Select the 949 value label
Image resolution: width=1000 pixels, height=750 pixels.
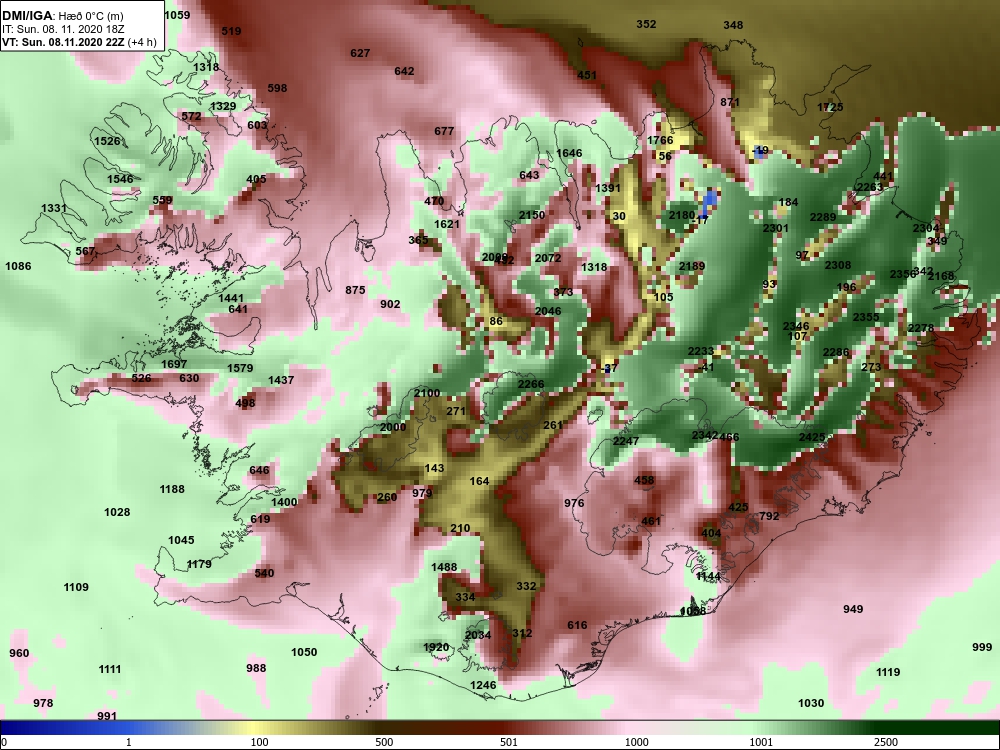pyautogui.click(x=853, y=609)
